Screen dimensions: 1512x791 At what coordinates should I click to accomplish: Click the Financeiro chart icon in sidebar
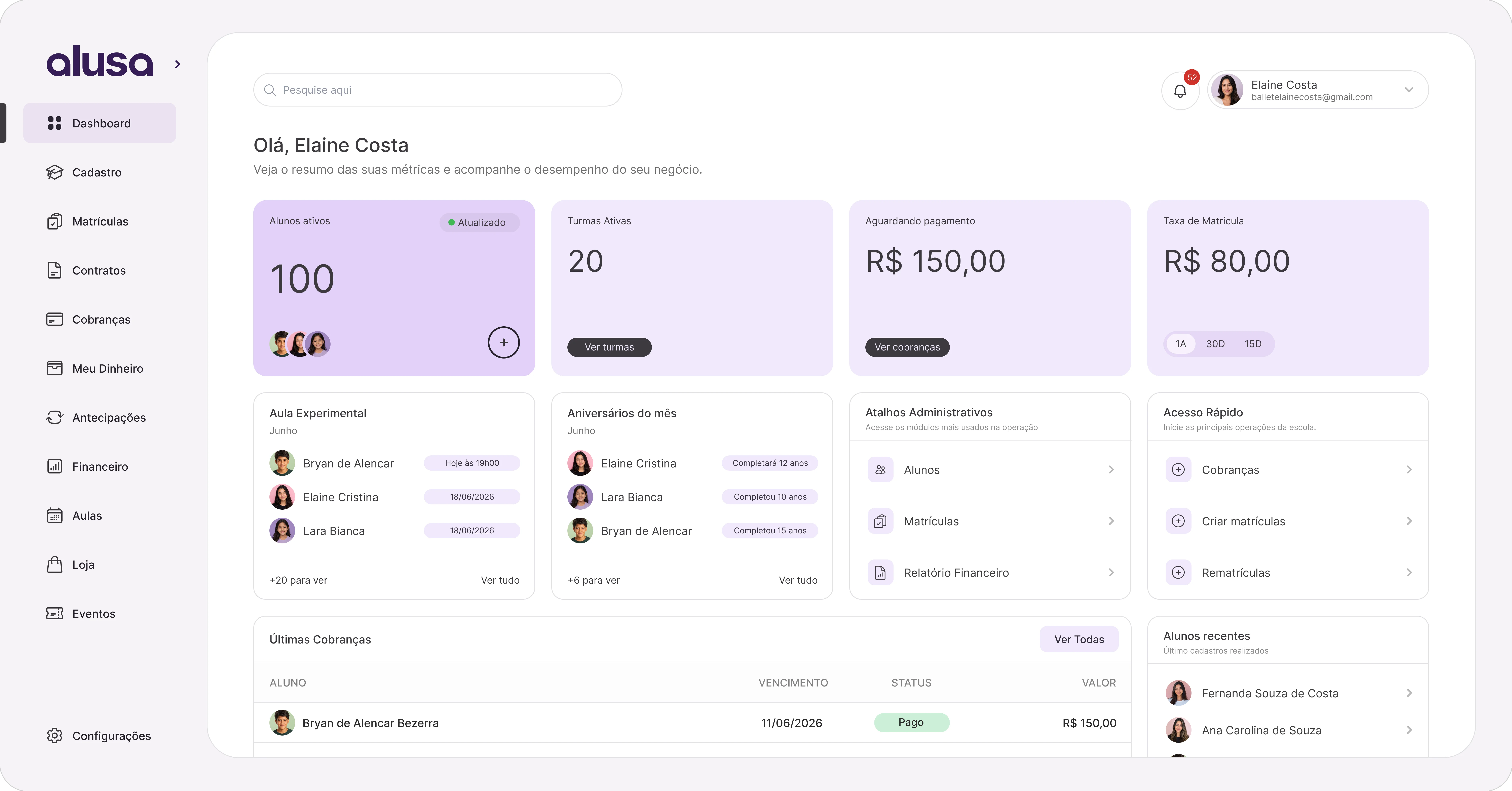(54, 466)
